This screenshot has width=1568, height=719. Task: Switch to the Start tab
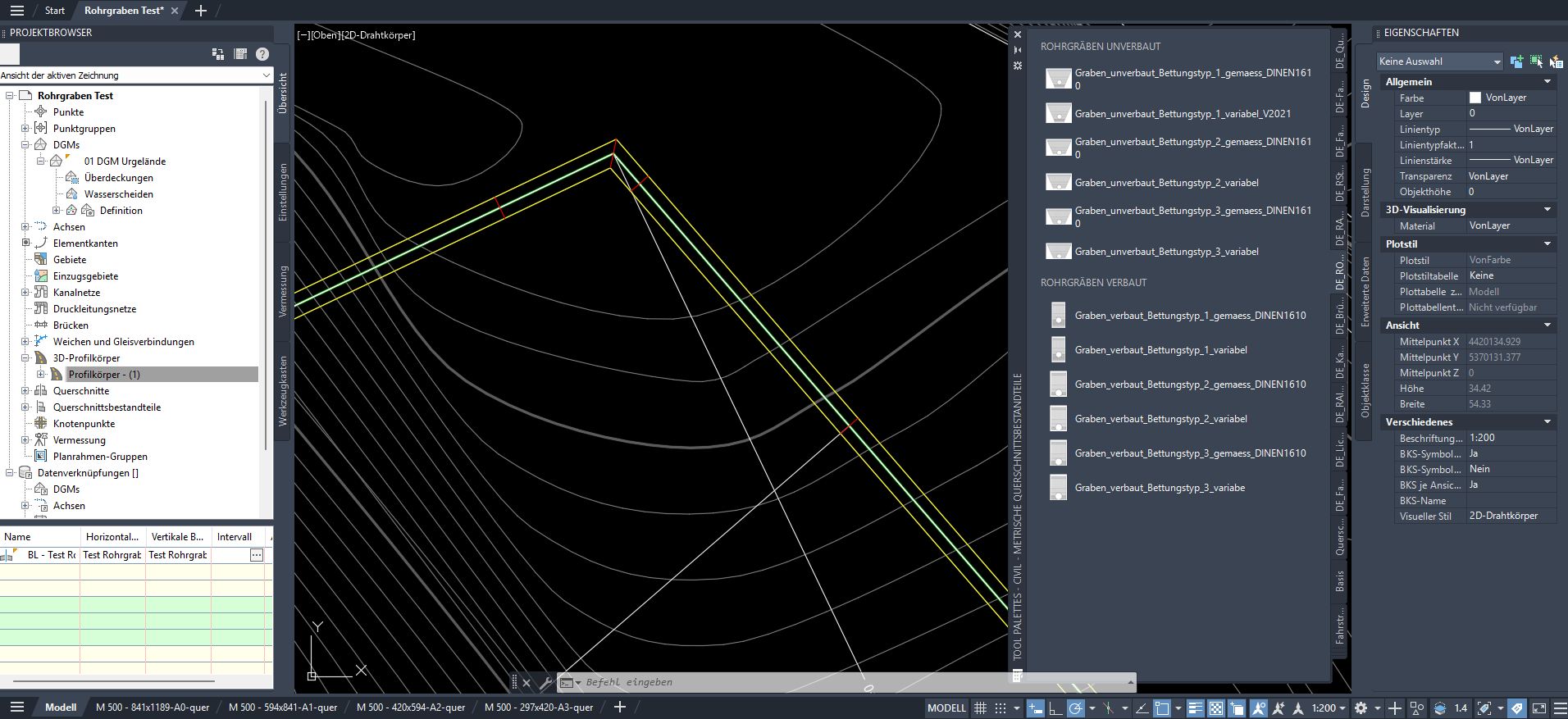[x=55, y=11]
